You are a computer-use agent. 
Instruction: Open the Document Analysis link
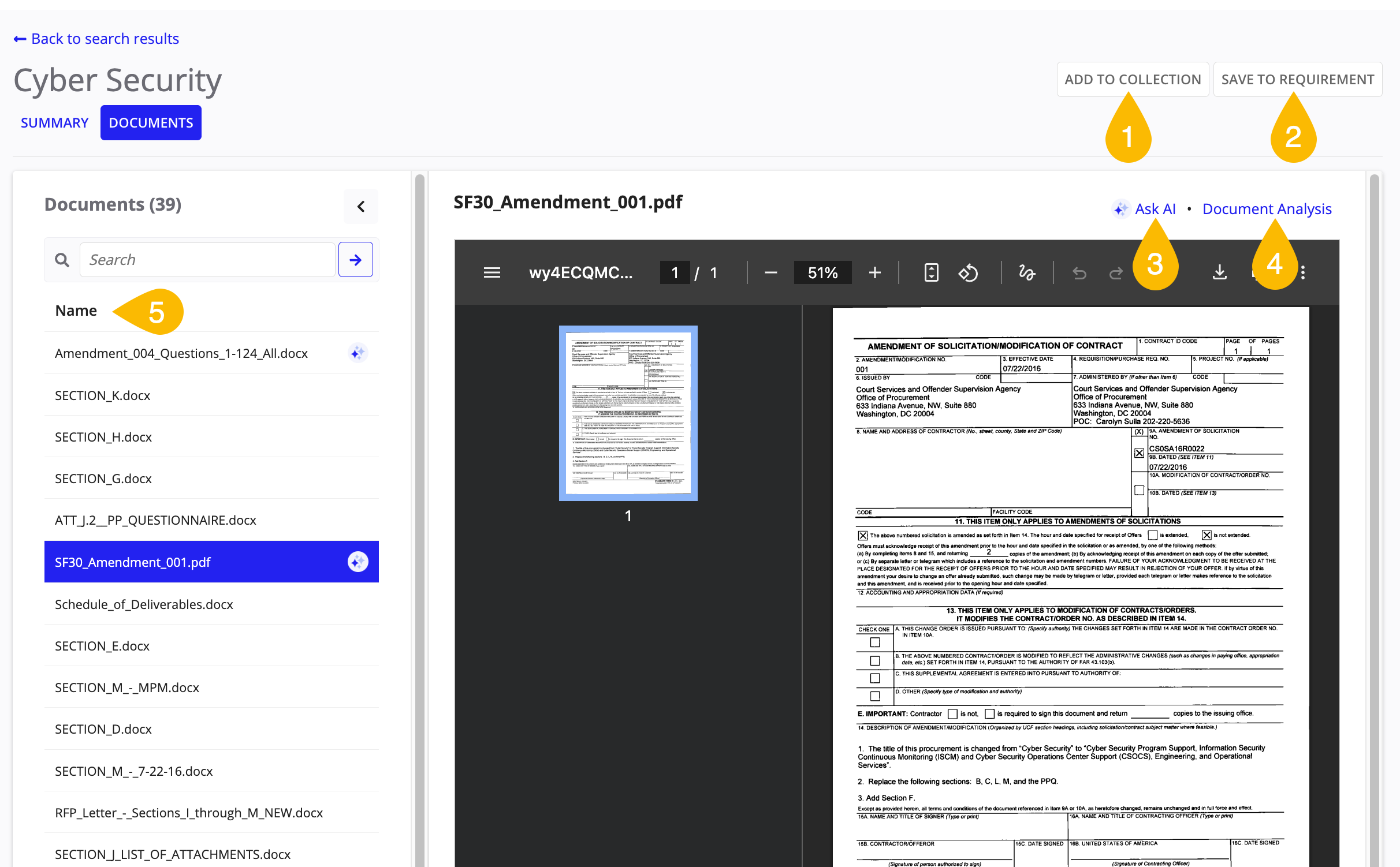(1267, 209)
